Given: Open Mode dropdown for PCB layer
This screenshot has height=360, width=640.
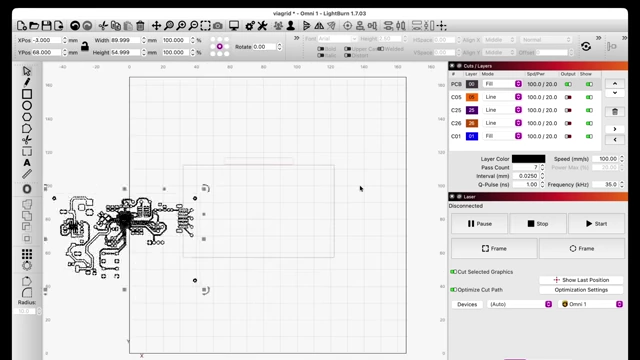Looking at the screenshot, I should (x=502, y=84).
